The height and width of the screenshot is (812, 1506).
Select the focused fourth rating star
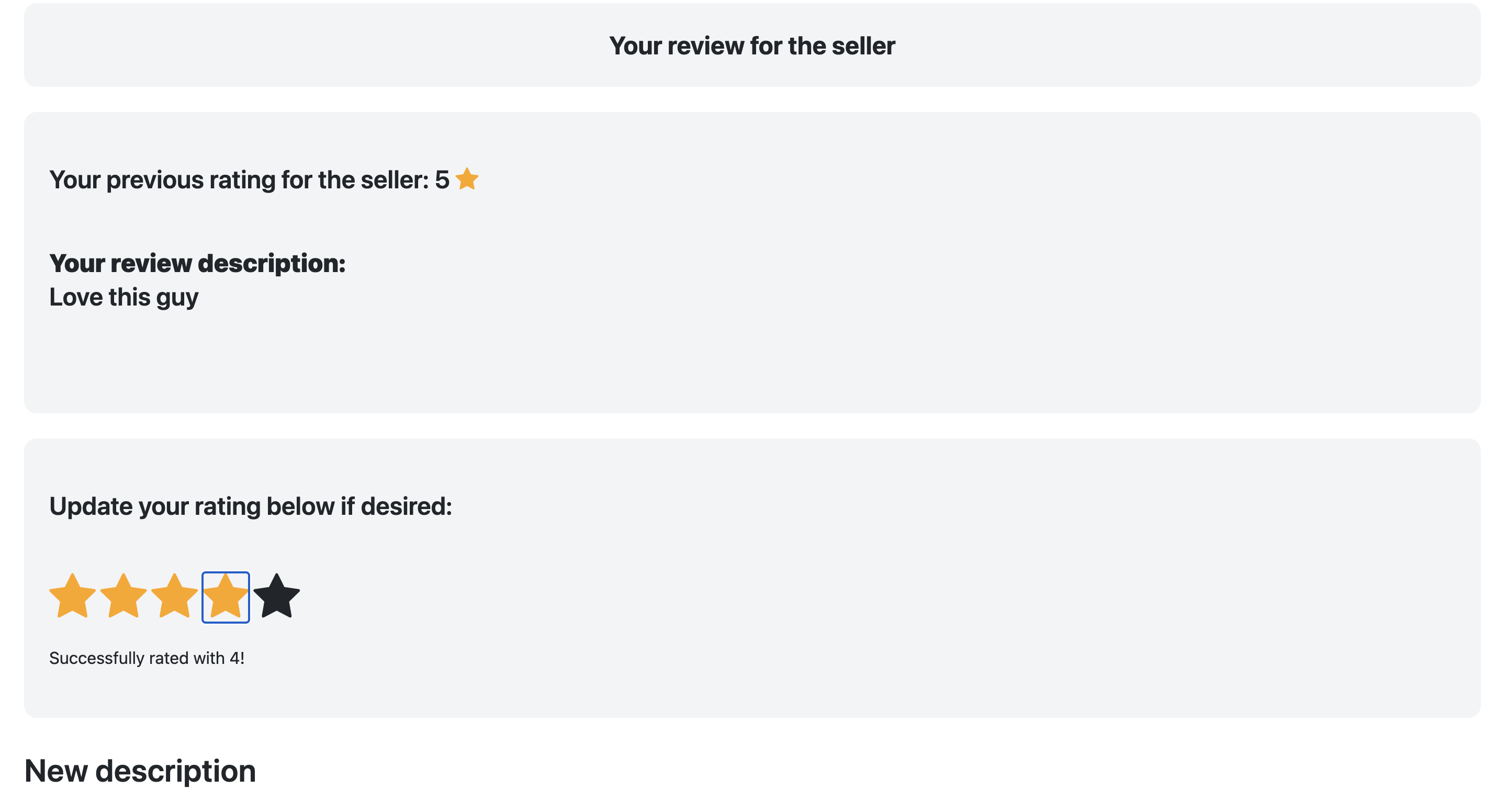pyautogui.click(x=226, y=597)
